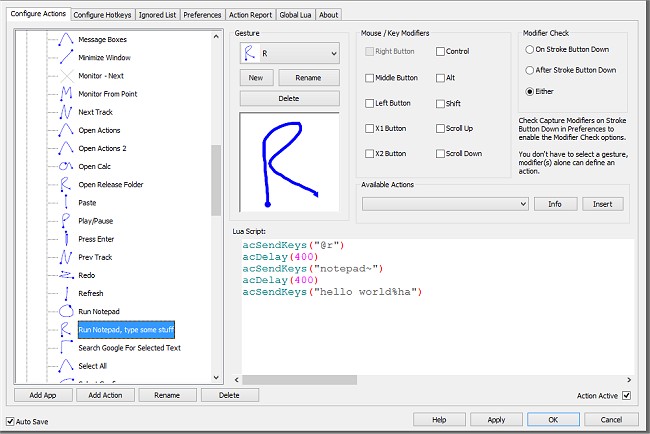Screen dimensions: 650x434
Task: Click the Open Calc gesture icon
Action: (65, 166)
